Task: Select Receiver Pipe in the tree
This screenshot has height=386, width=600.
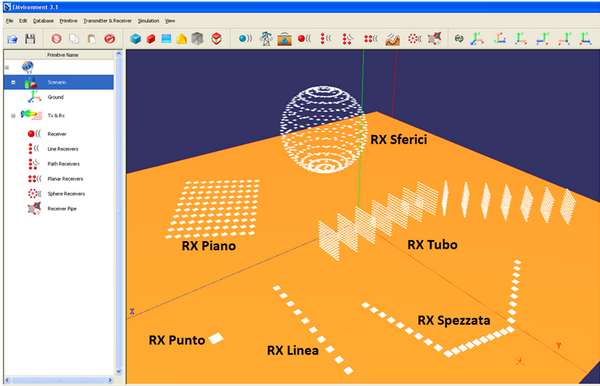Action: [x=62, y=208]
